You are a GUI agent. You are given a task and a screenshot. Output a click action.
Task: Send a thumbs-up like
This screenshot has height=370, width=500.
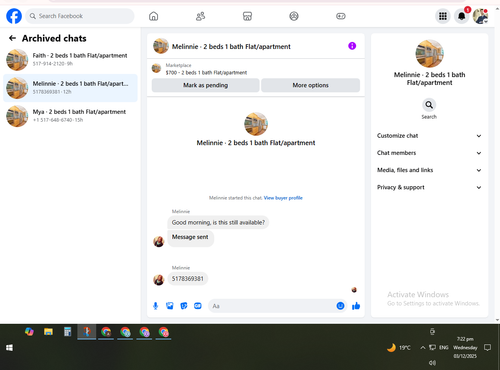point(356,306)
